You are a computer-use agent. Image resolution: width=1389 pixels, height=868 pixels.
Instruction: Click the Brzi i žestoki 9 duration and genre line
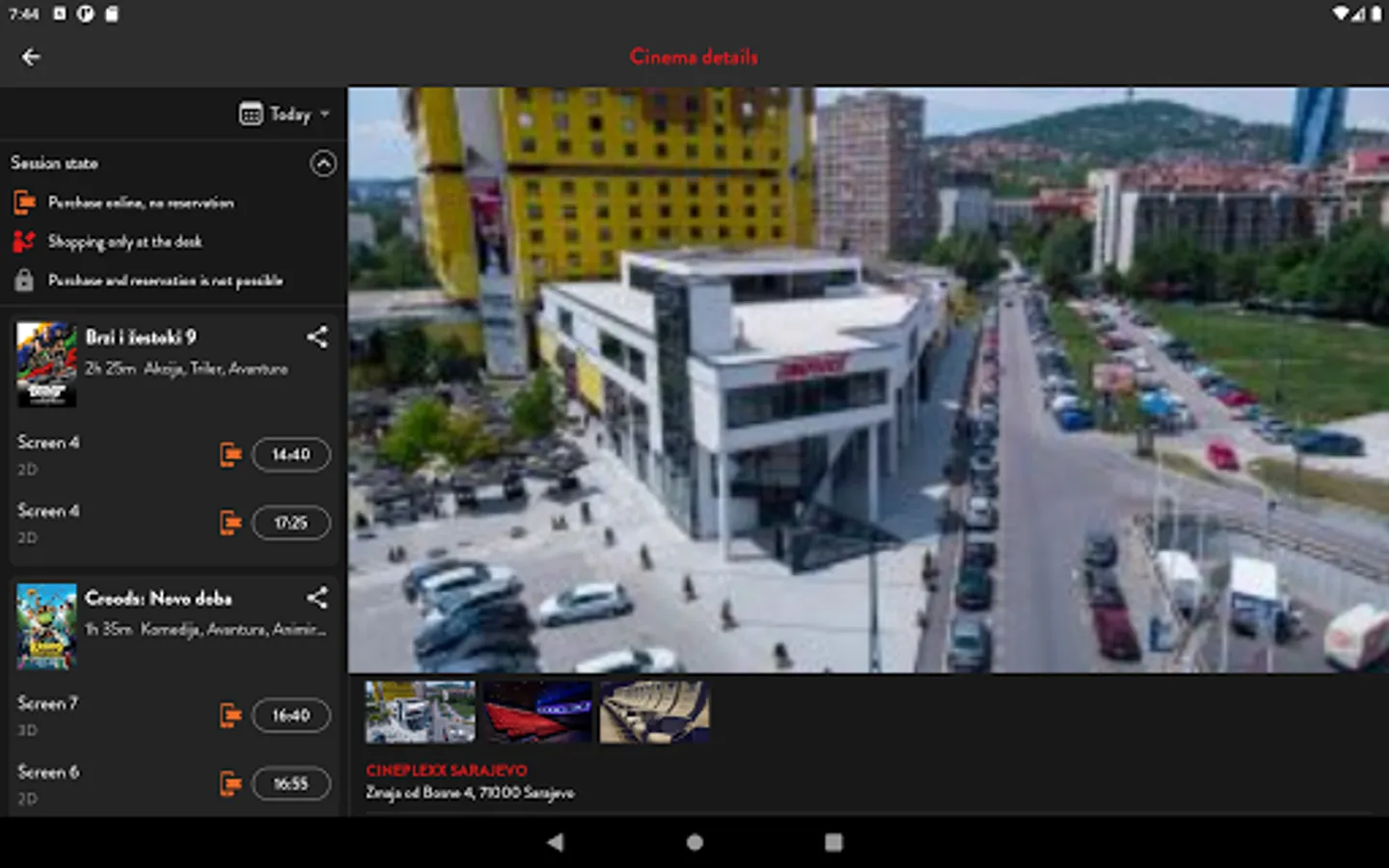[x=186, y=368]
